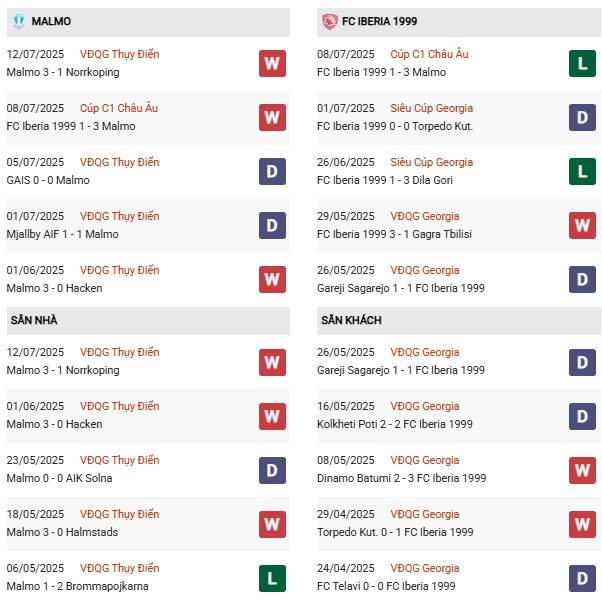This screenshot has height=601, width=602.
Task: Click L badge for Malmo 1-2 Brommapojkarna
Action: point(272,577)
